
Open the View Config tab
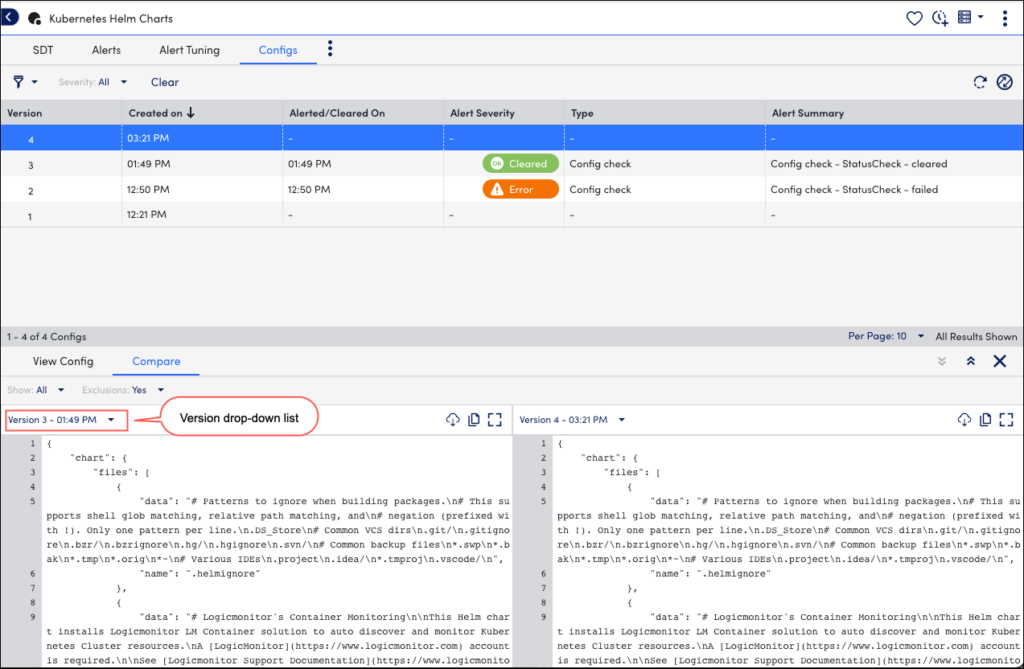(63, 361)
